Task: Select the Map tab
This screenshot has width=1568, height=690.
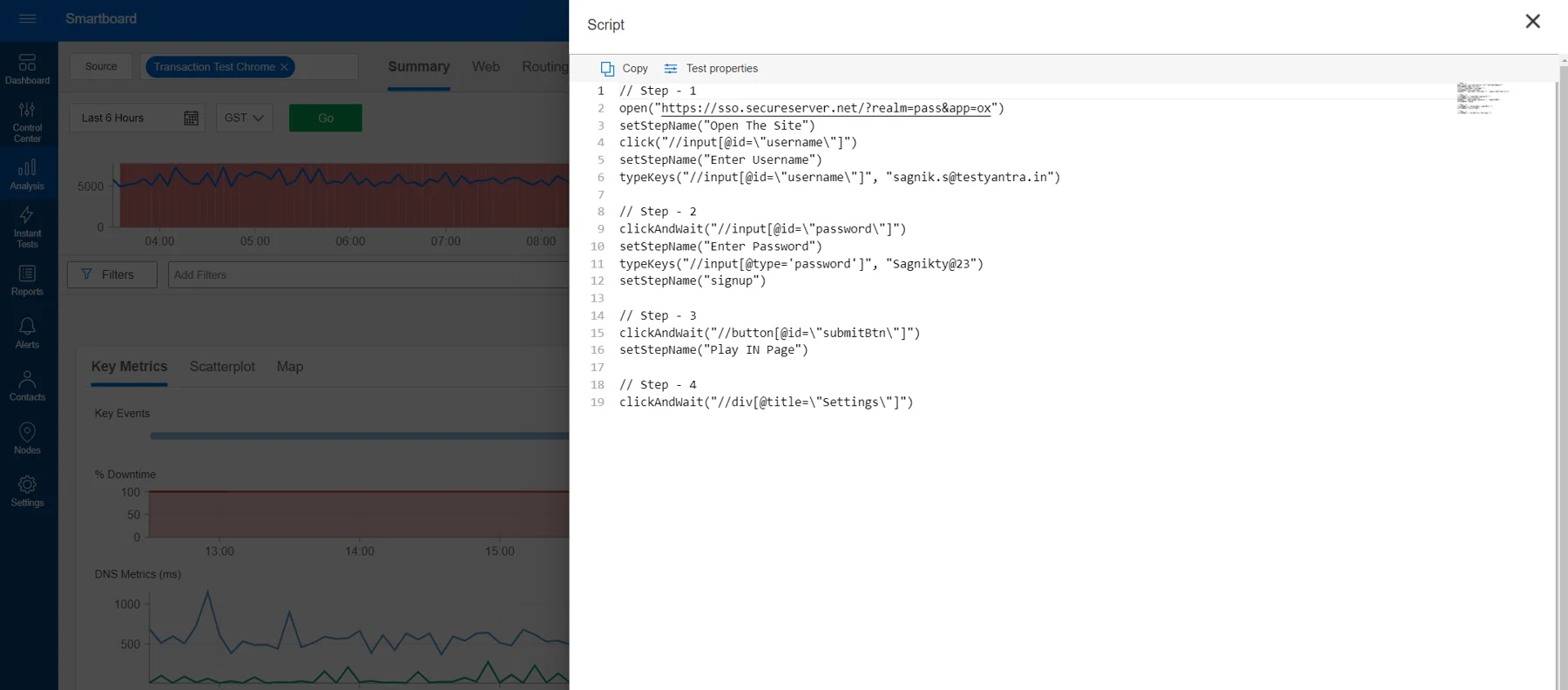Action: tap(290, 367)
